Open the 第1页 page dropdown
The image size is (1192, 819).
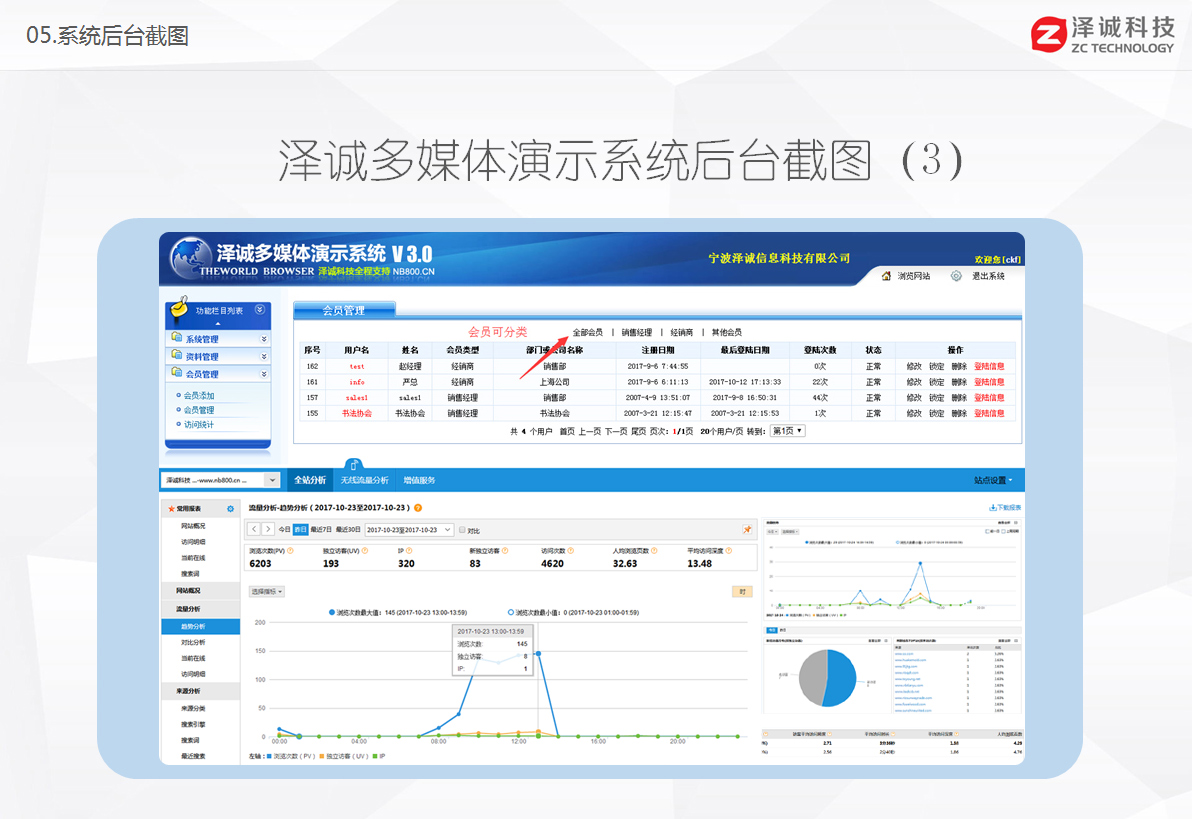click(x=787, y=431)
